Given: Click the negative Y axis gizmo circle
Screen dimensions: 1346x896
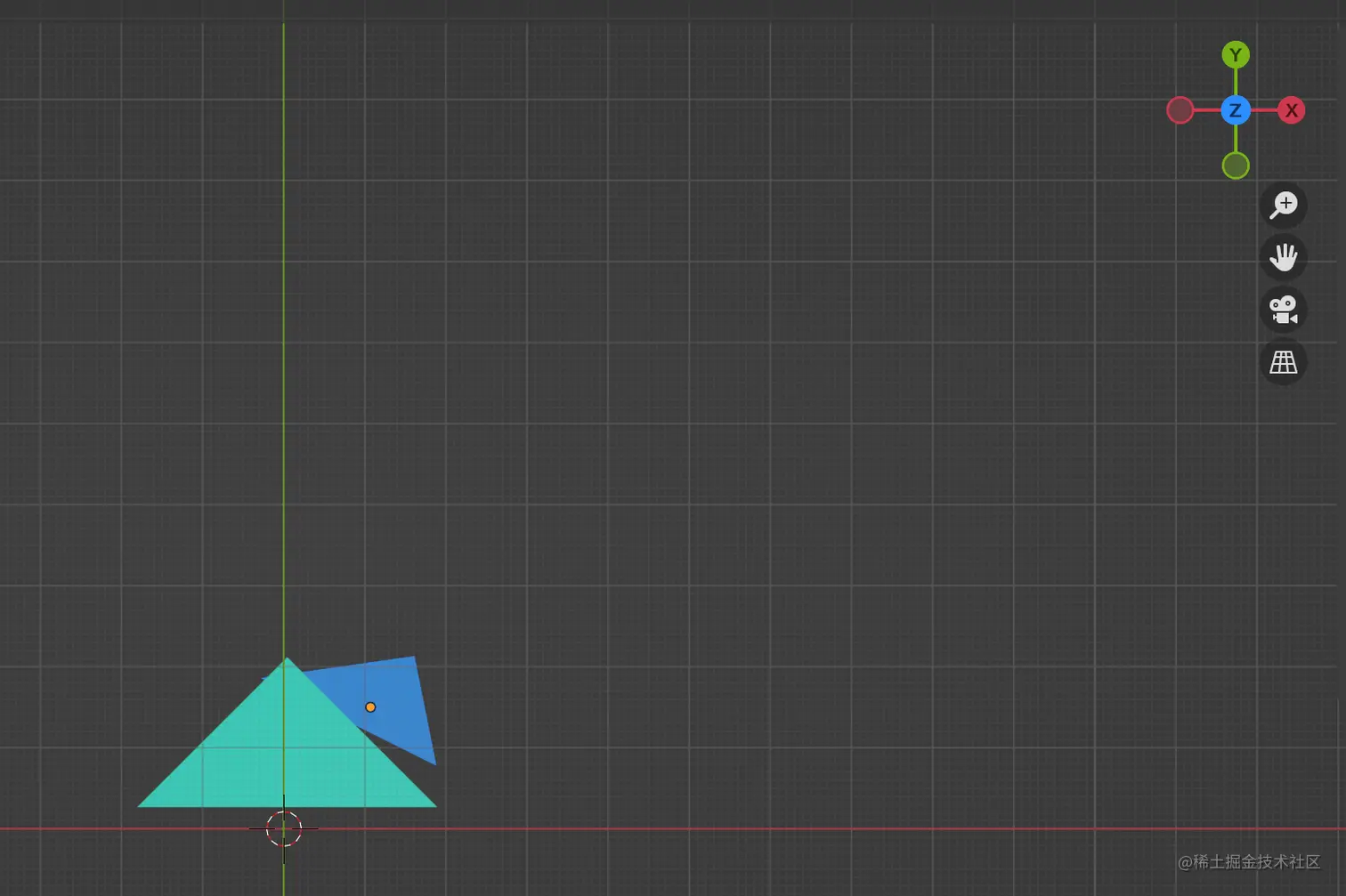Looking at the screenshot, I should coord(1236,165).
